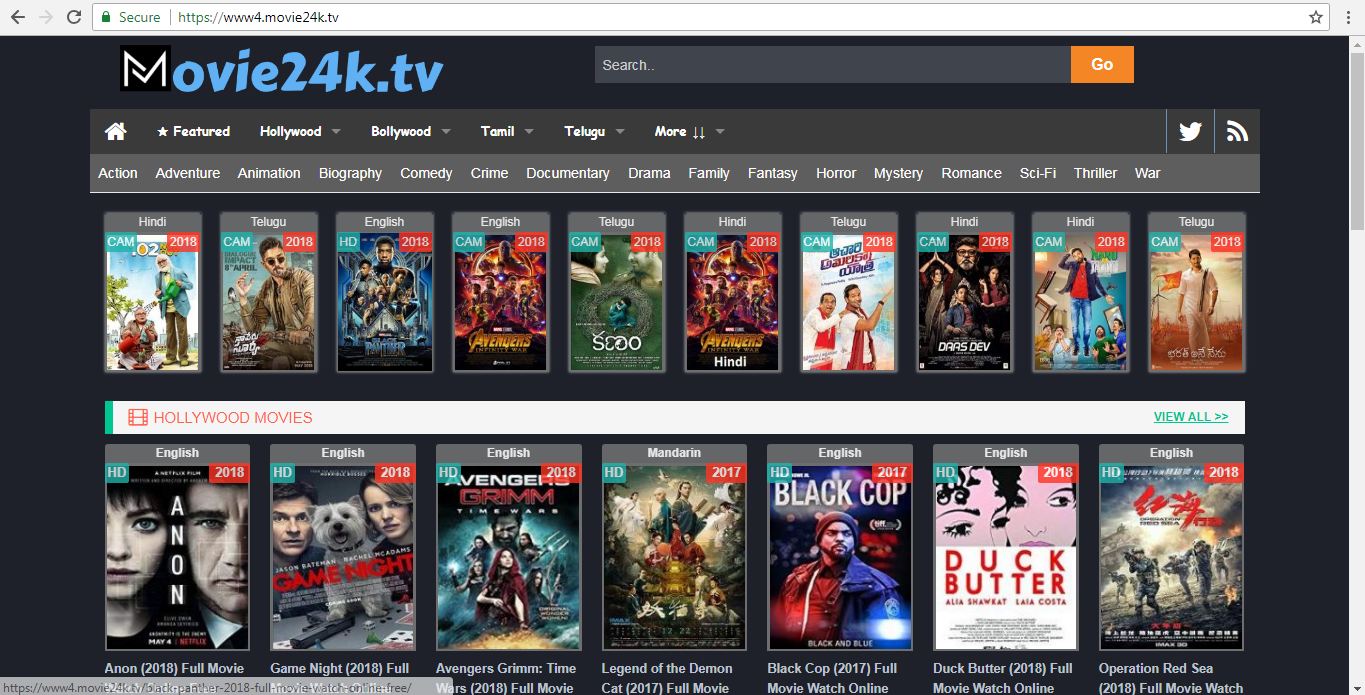Click the Secure padlock icon
This screenshot has width=1365, height=695.
[106, 17]
